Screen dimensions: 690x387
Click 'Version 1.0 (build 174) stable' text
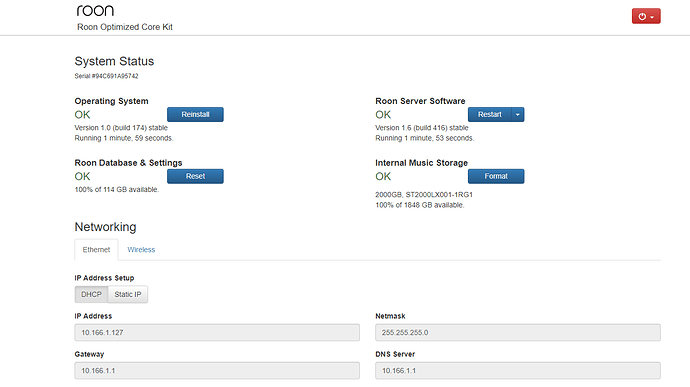121,128
